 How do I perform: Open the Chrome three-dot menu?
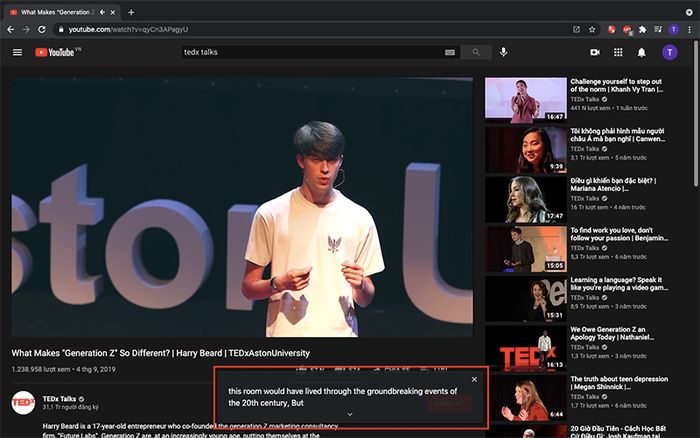[689, 29]
